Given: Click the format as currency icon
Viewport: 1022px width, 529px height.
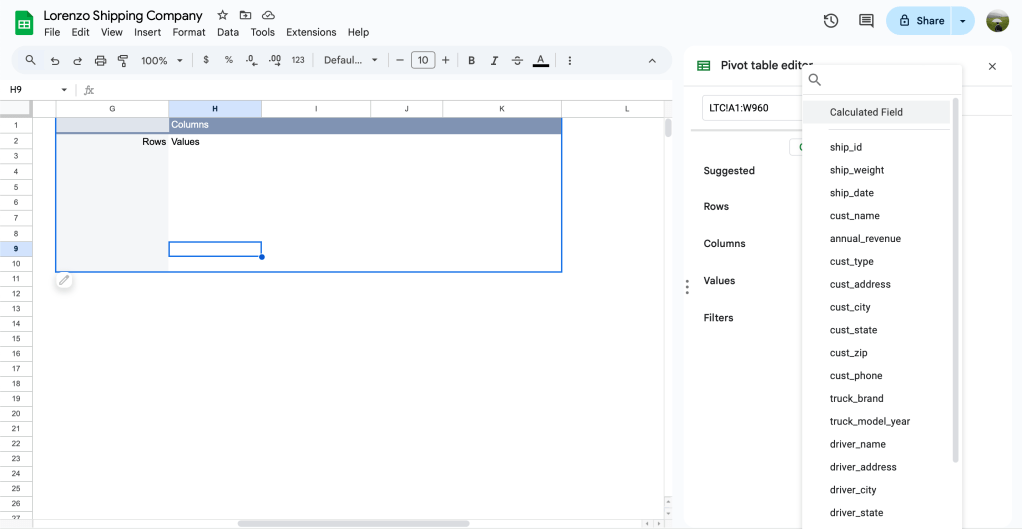Looking at the screenshot, I should pyautogui.click(x=206, y=60).
